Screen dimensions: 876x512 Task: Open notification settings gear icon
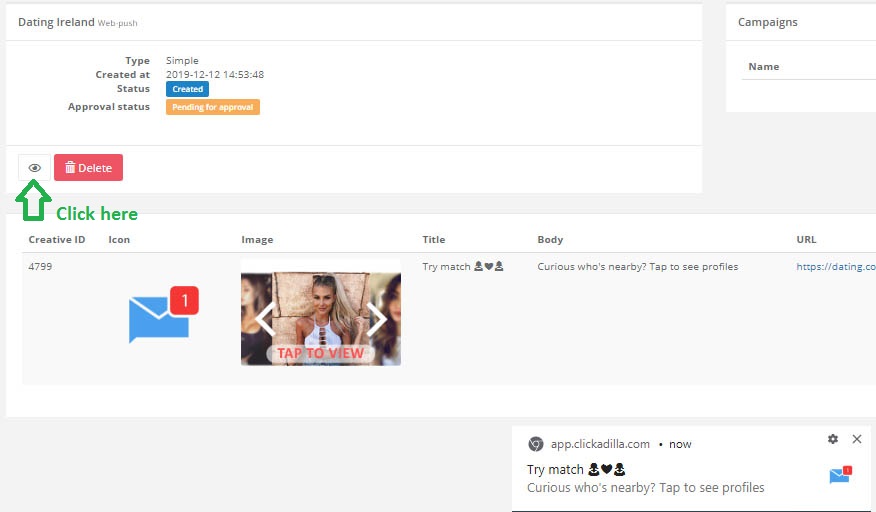tap(833, 439)
